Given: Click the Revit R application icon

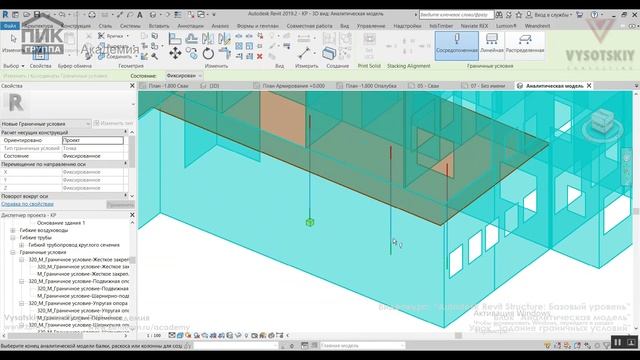Looking at the screenshot, I should tap(5, 15).
